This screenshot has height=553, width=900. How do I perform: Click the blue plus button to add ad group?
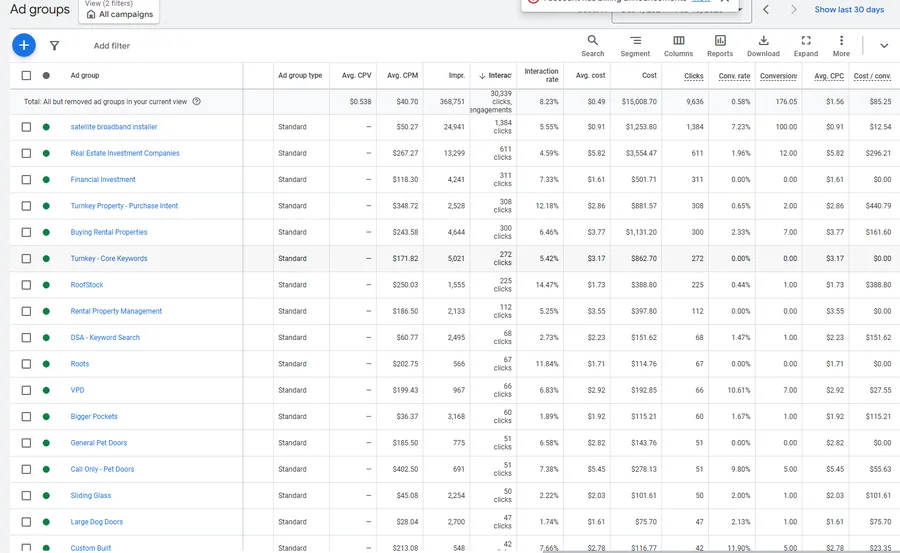point(24,45)
